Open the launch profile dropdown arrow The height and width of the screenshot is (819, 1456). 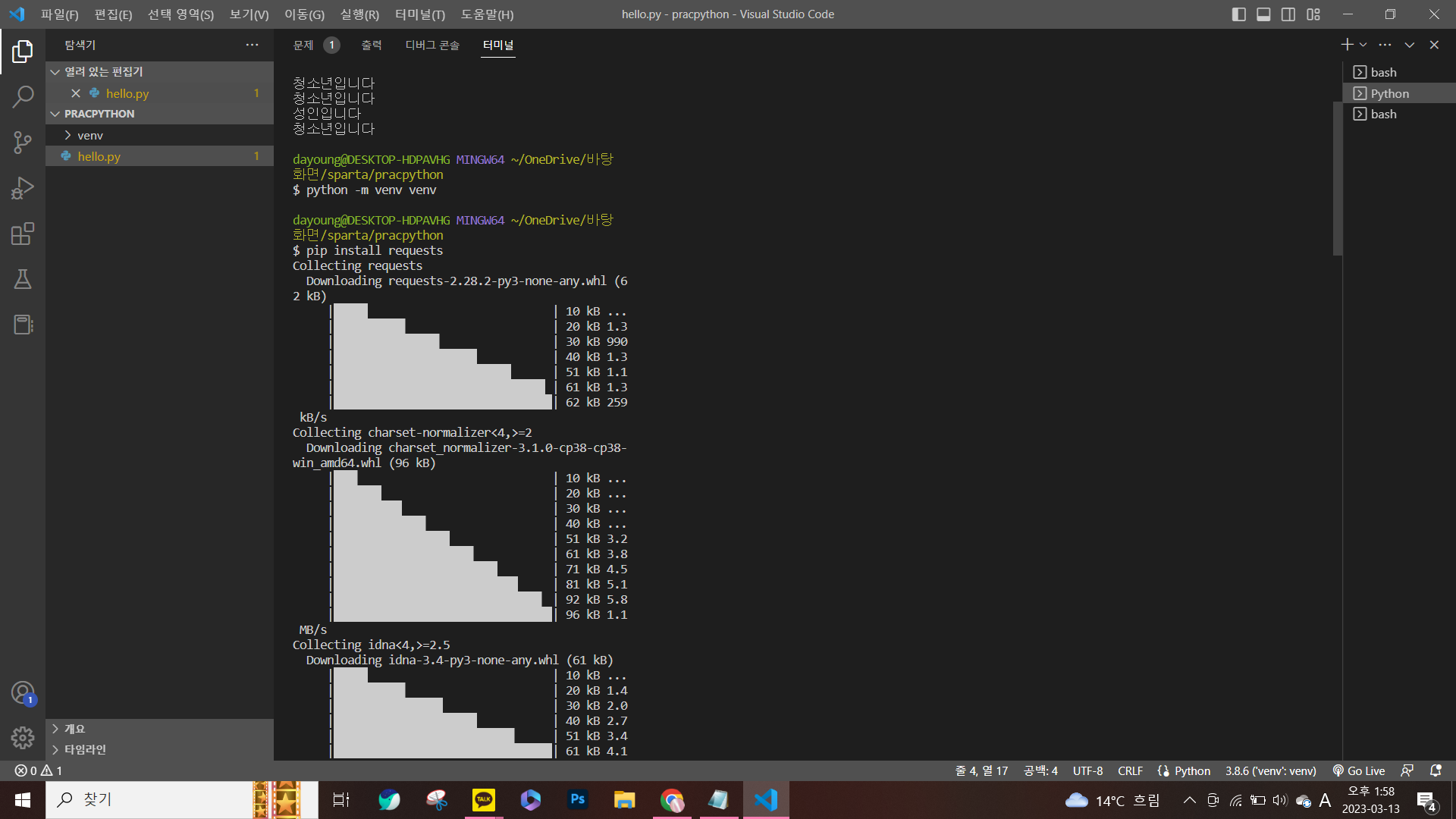[x=1363, y=45]
